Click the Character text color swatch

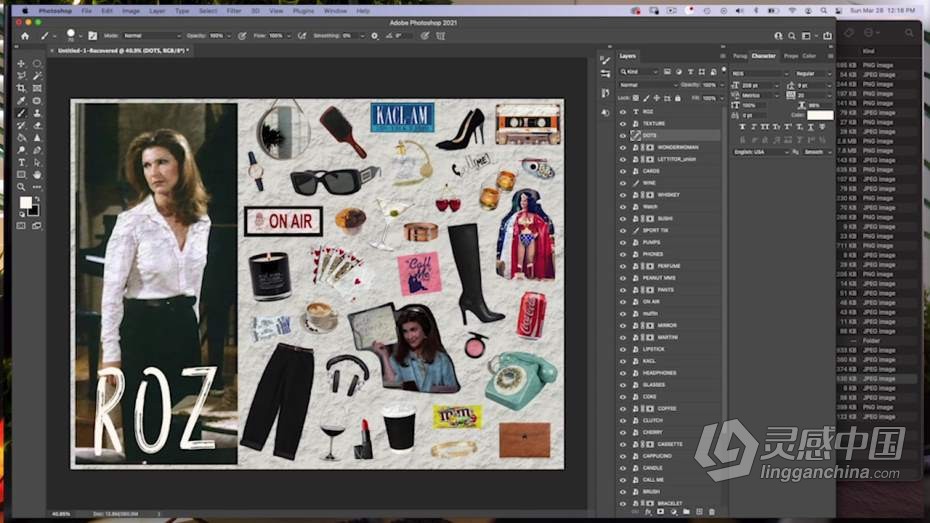pyautogui.click(x=820, y=115)
